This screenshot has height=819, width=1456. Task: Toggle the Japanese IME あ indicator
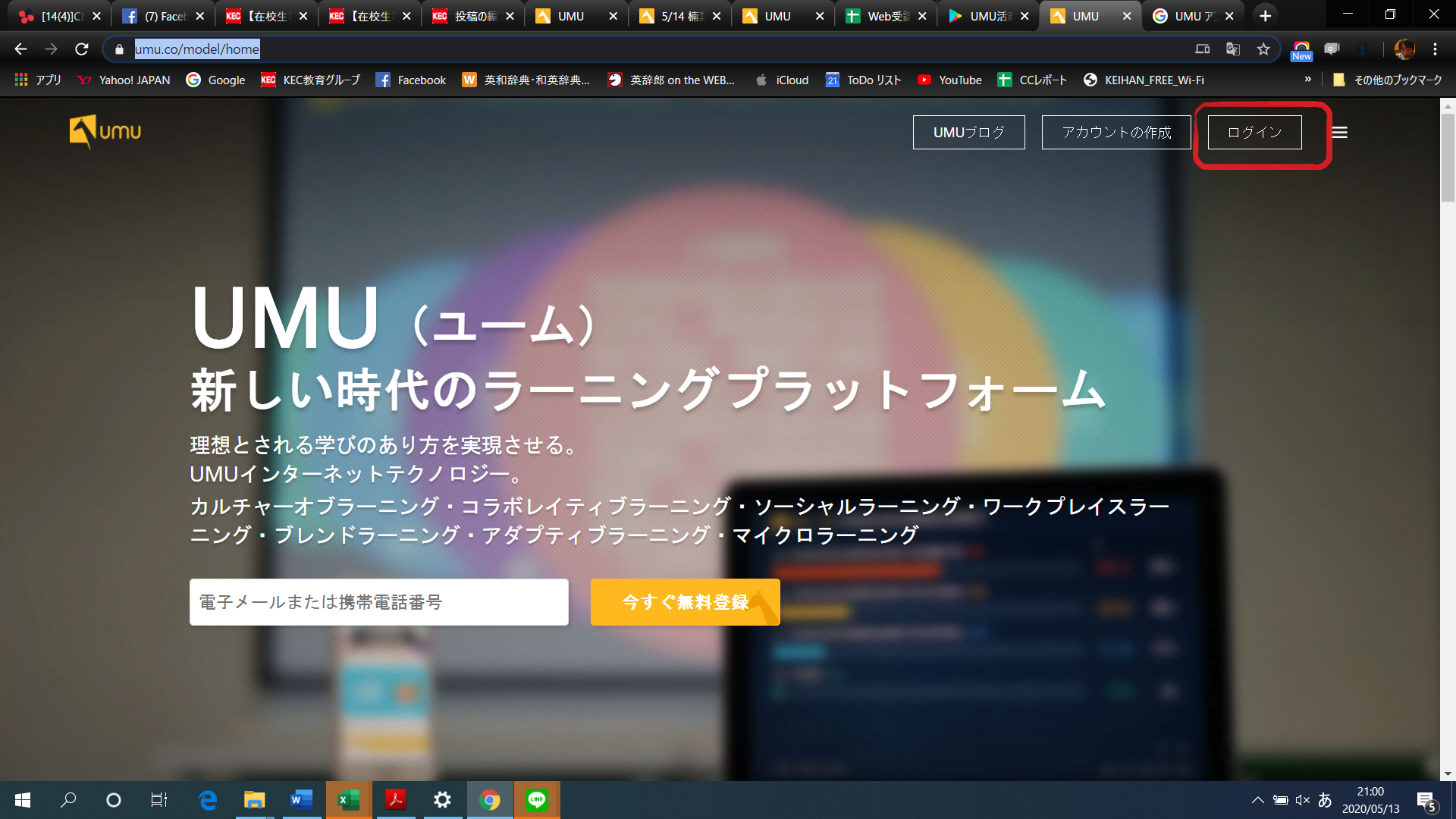click(x=1325, y=800)
